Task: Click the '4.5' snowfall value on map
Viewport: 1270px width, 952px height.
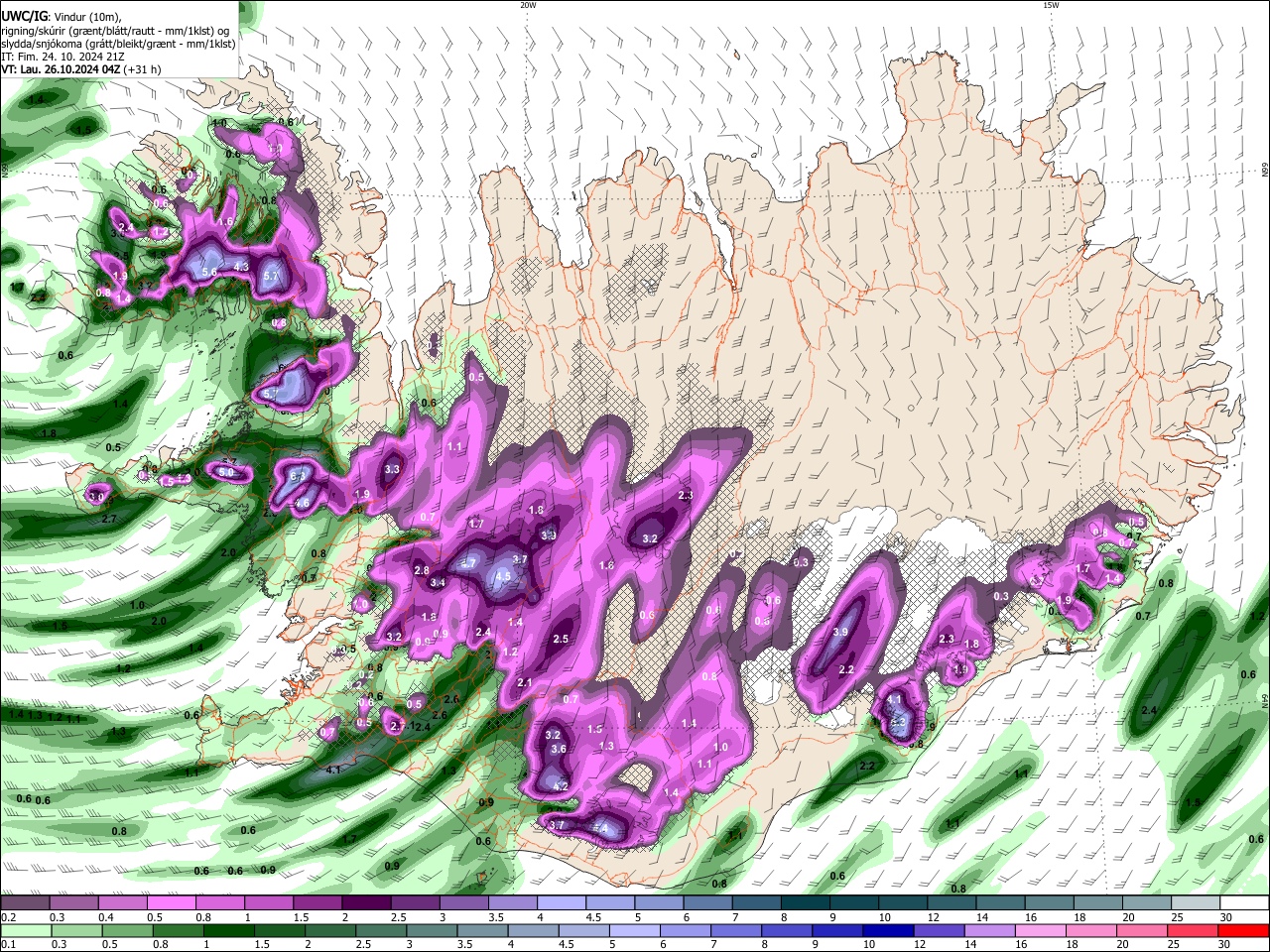Action: click(503, 576)
